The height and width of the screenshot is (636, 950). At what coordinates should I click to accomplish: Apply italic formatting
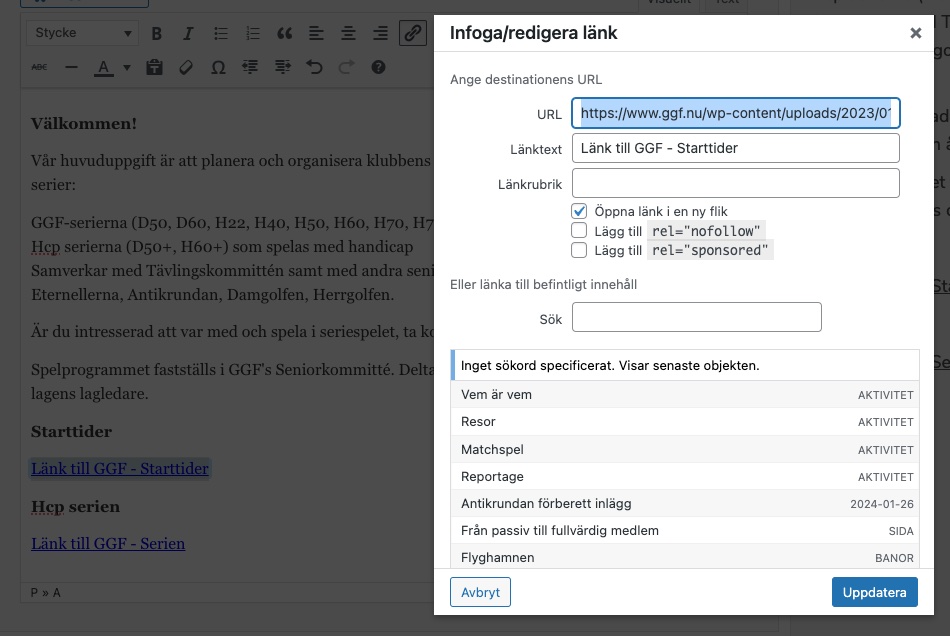tap(188, 34)
